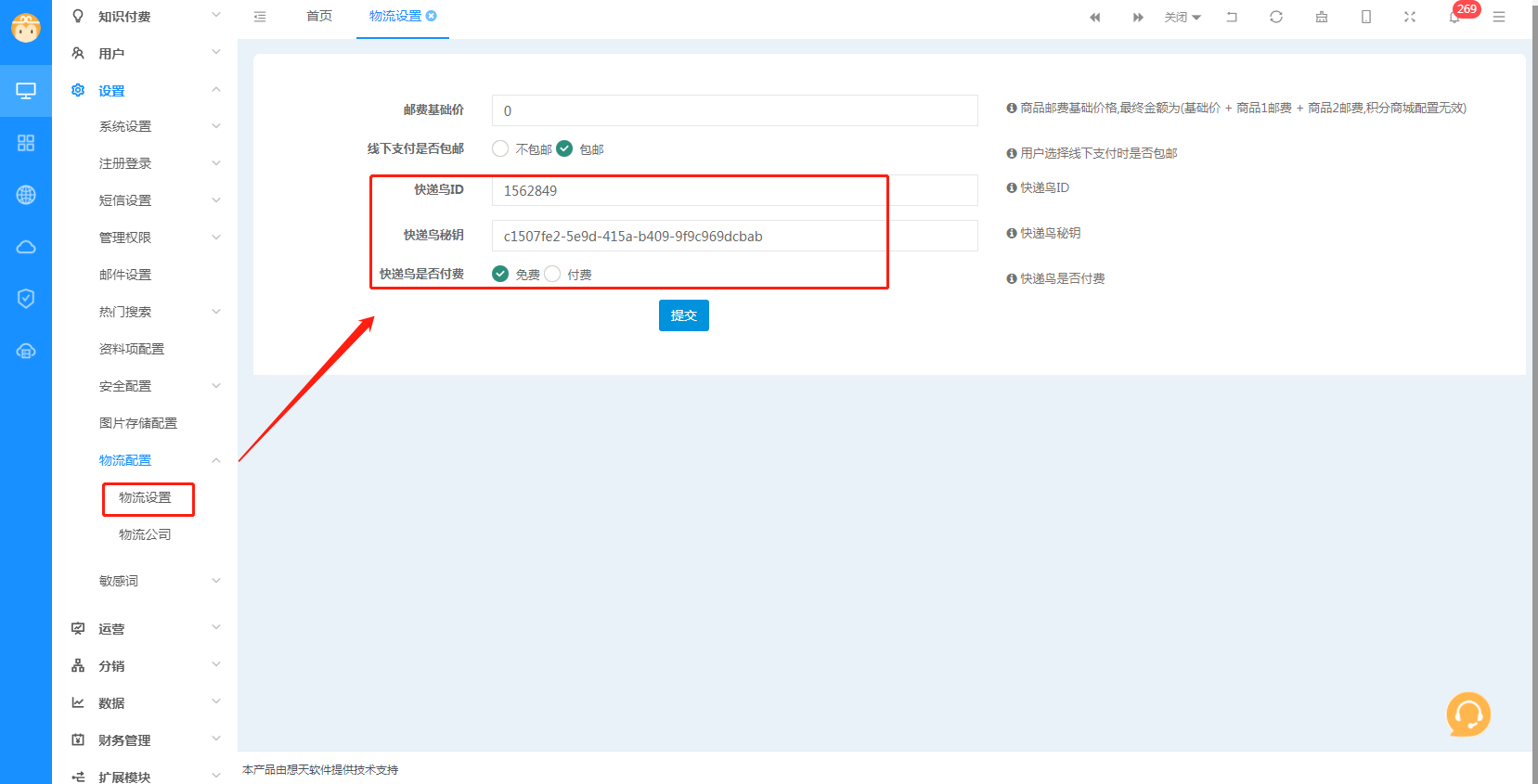Viewport: 1538px width, 784px height.
Task: Click the gear icon next to 设置
Action: [x=78, y=90]
